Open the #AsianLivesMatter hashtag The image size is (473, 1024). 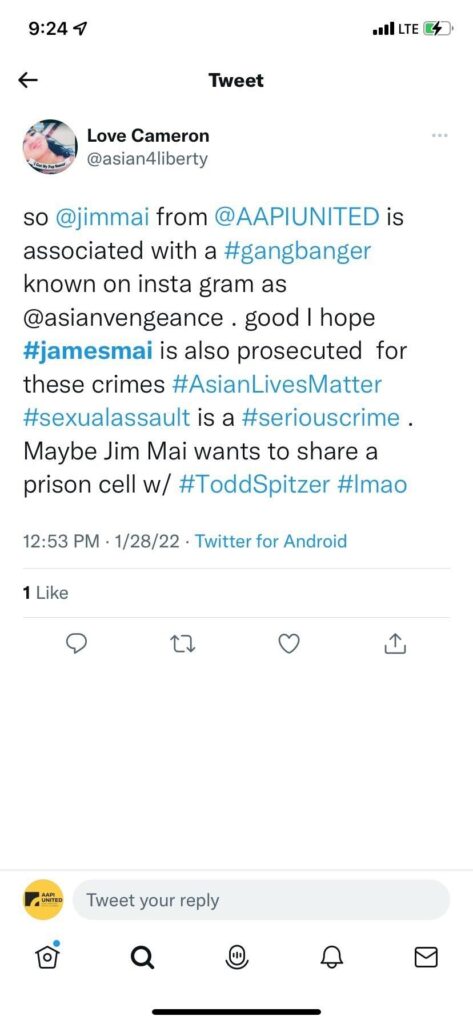coord(276,384)
